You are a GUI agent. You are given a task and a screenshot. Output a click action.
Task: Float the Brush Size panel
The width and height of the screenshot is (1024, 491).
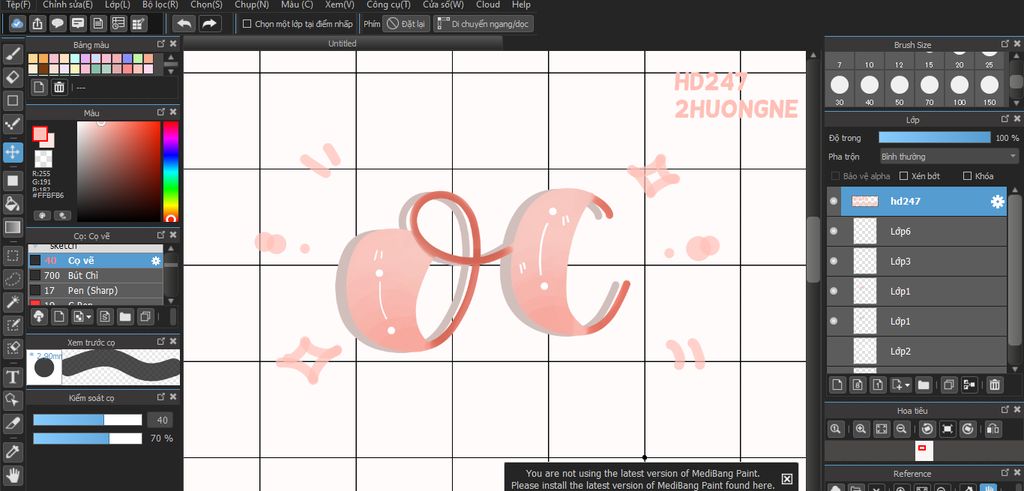point(1005,44)
